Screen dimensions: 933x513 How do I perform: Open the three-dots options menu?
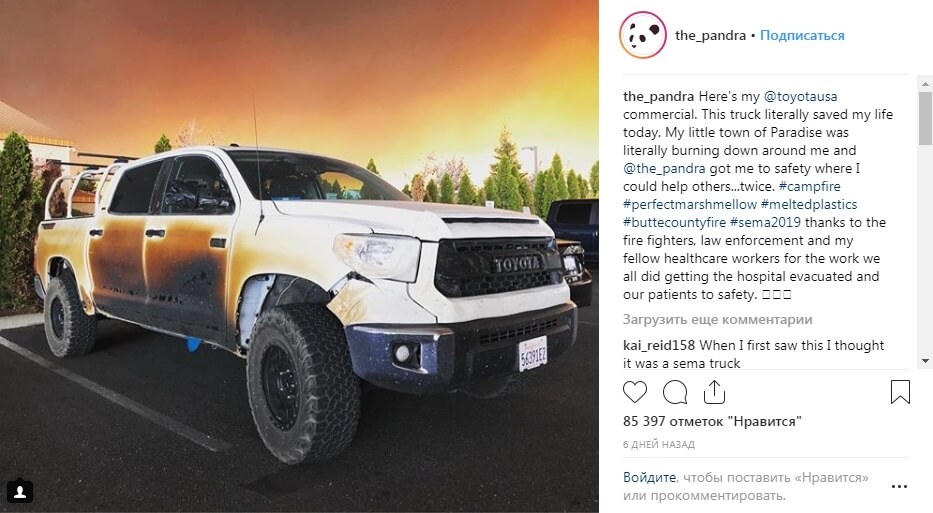click(899, 486)
